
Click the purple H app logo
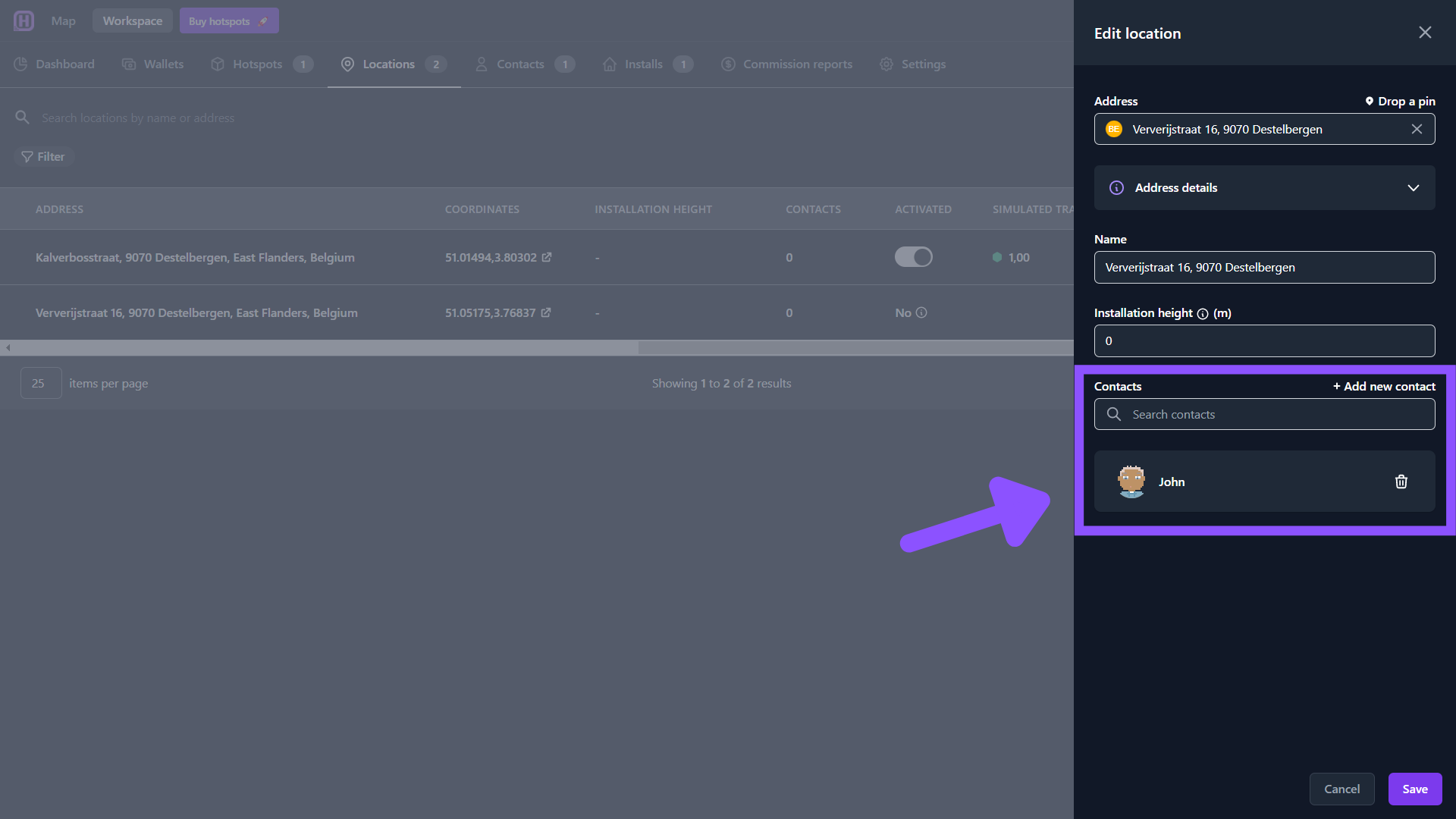(24, 20)
